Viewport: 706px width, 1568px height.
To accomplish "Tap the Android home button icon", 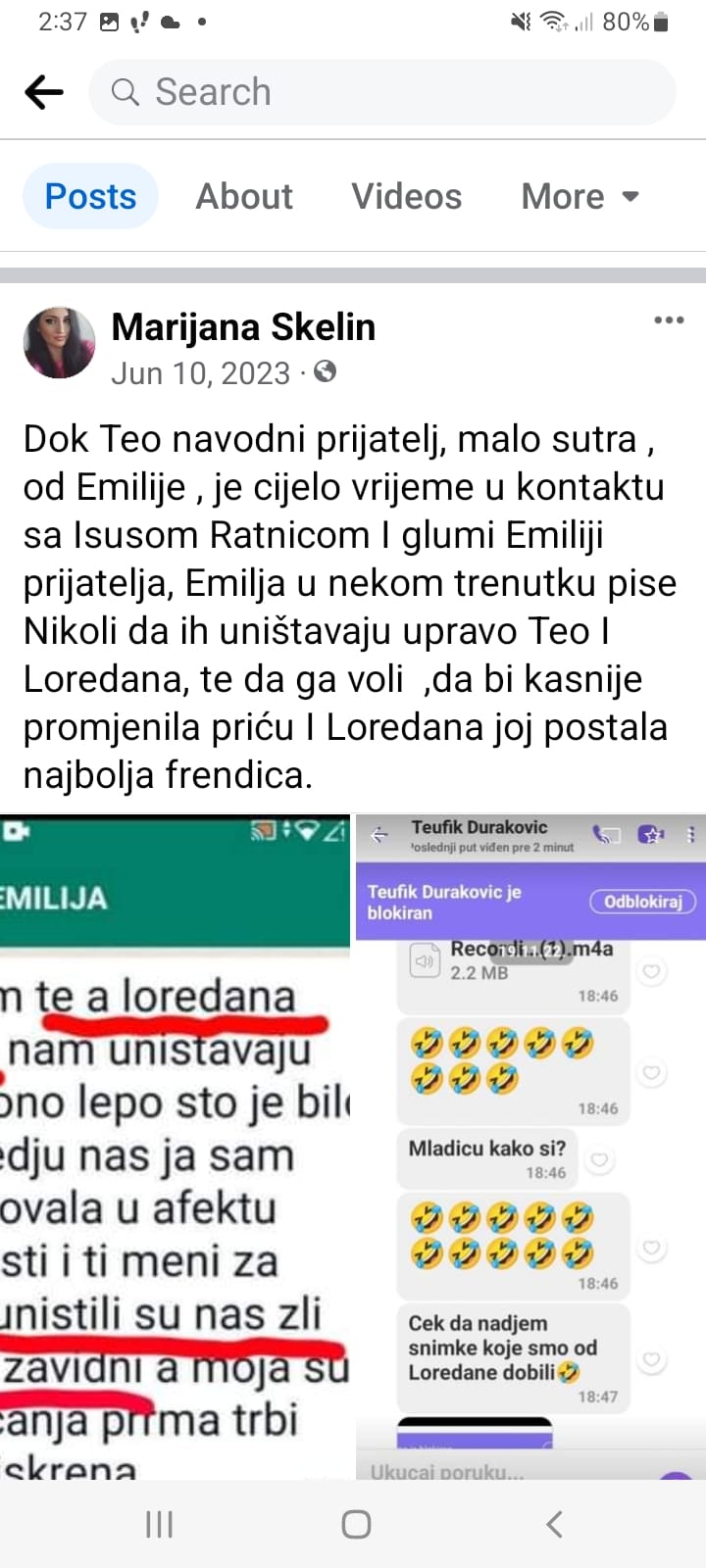I will 356,1524.
